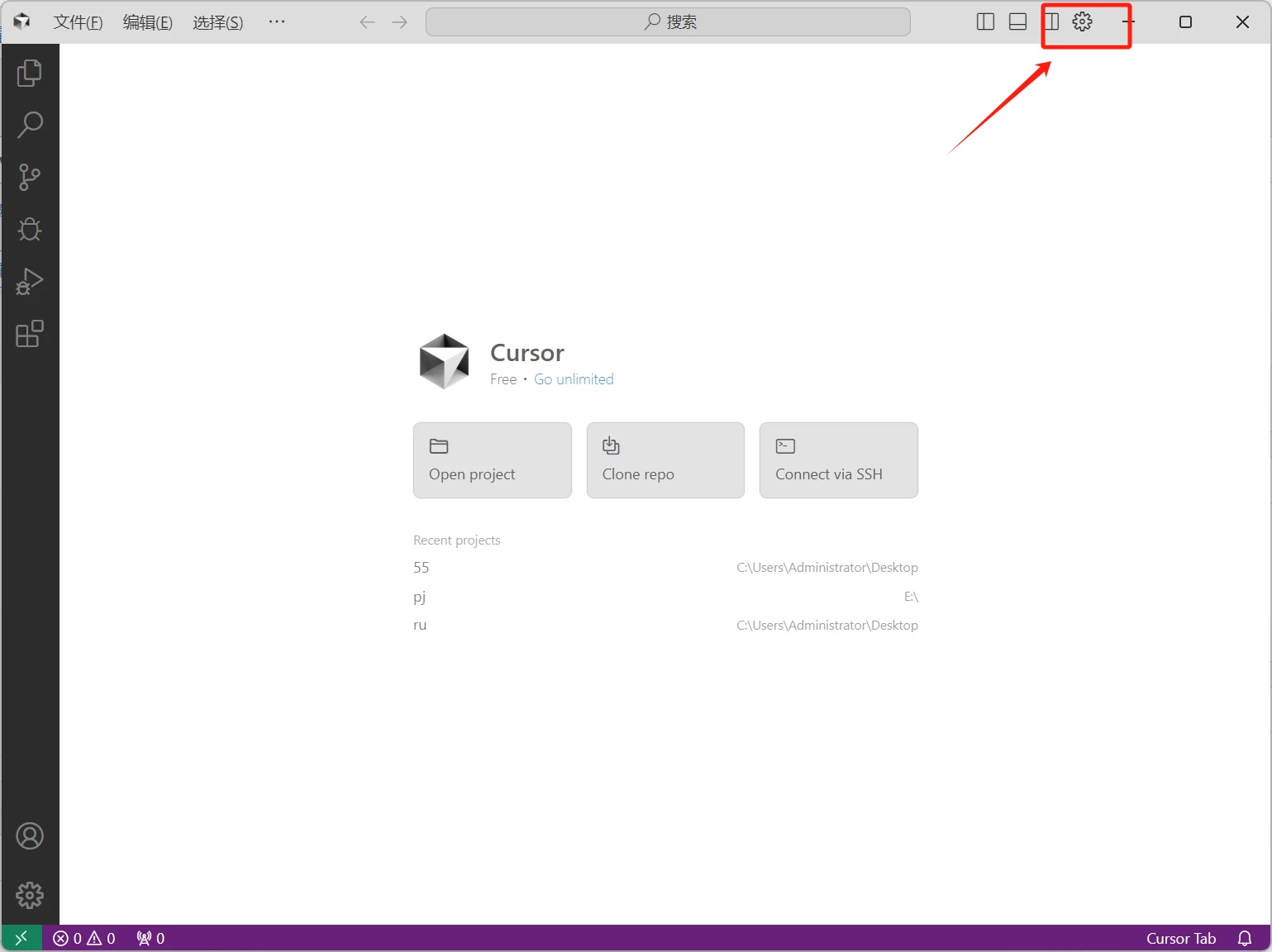Open the Manage gear at sidebar bottom

click(30, 895)
